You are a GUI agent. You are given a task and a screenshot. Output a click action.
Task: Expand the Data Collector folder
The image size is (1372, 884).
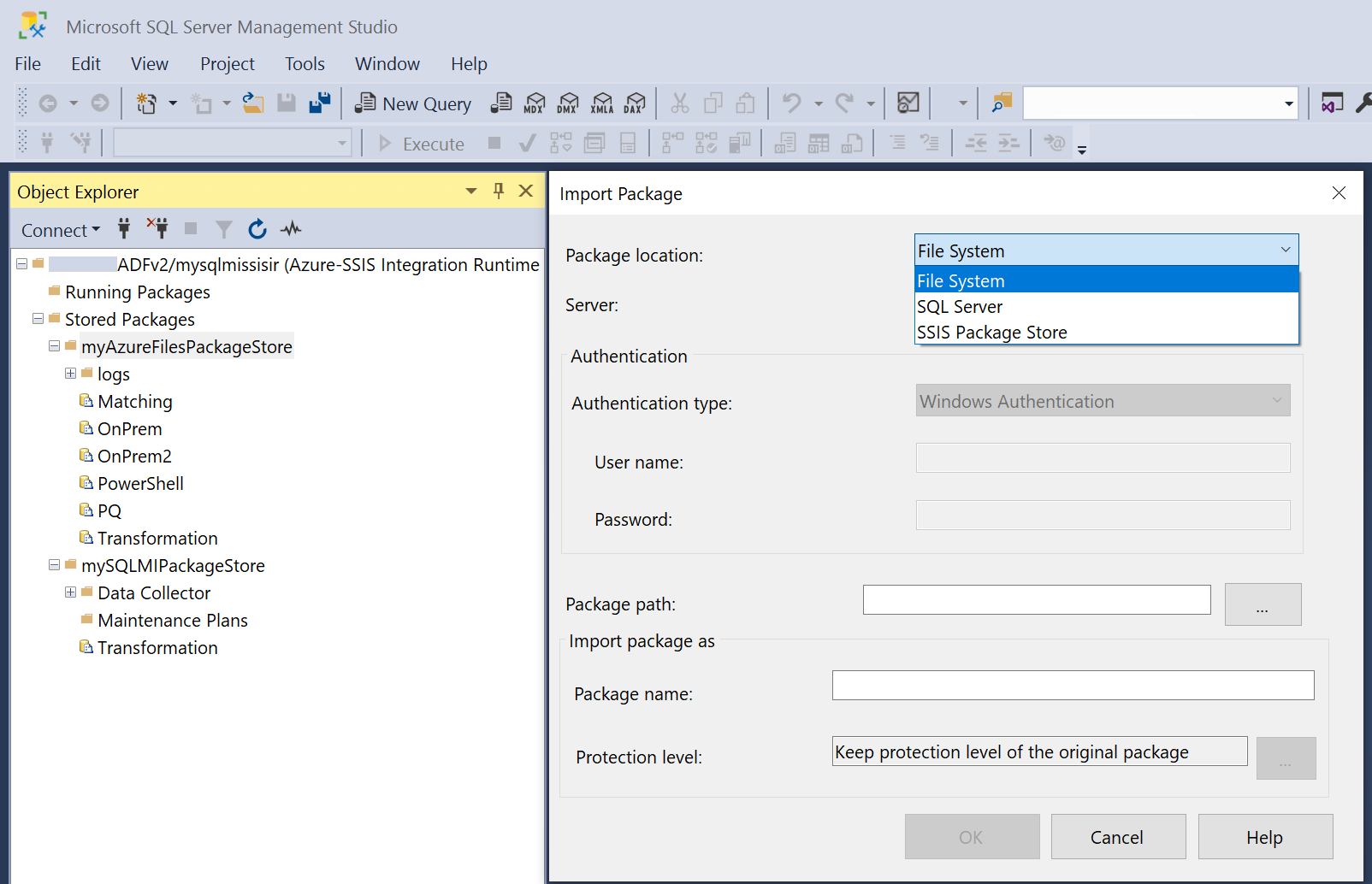click(71, 592)
